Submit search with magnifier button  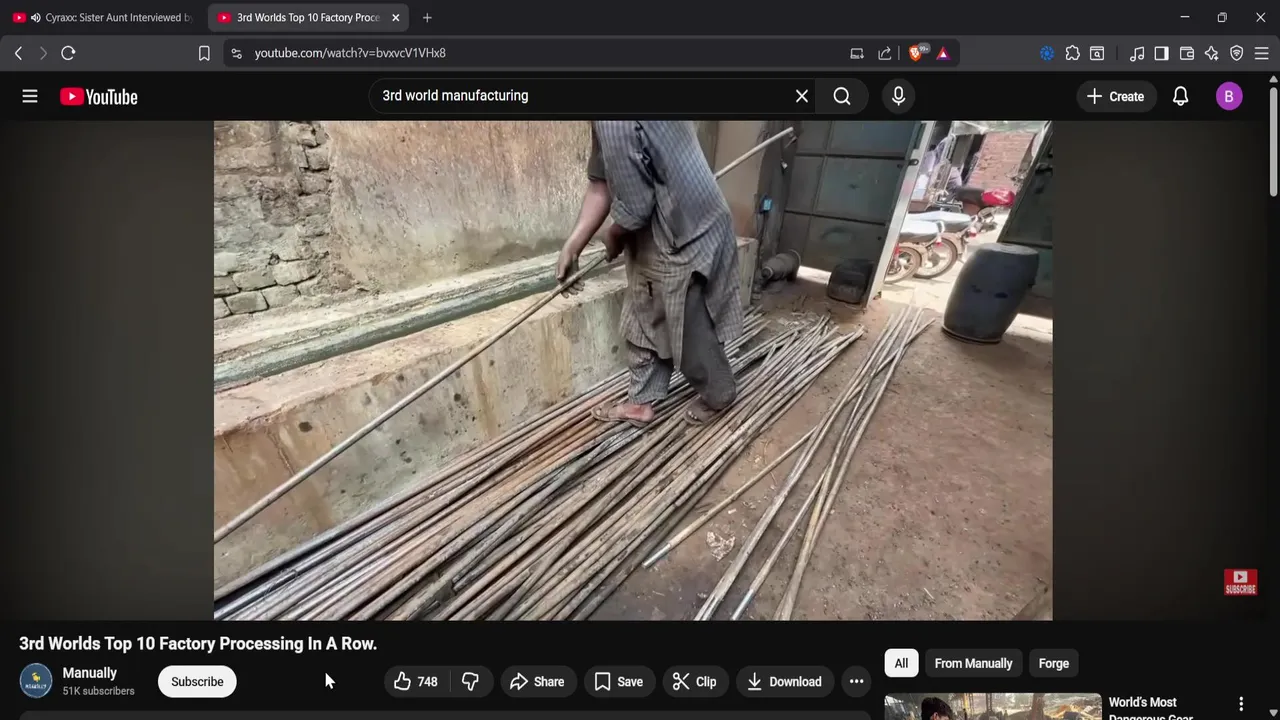(842, 96)
